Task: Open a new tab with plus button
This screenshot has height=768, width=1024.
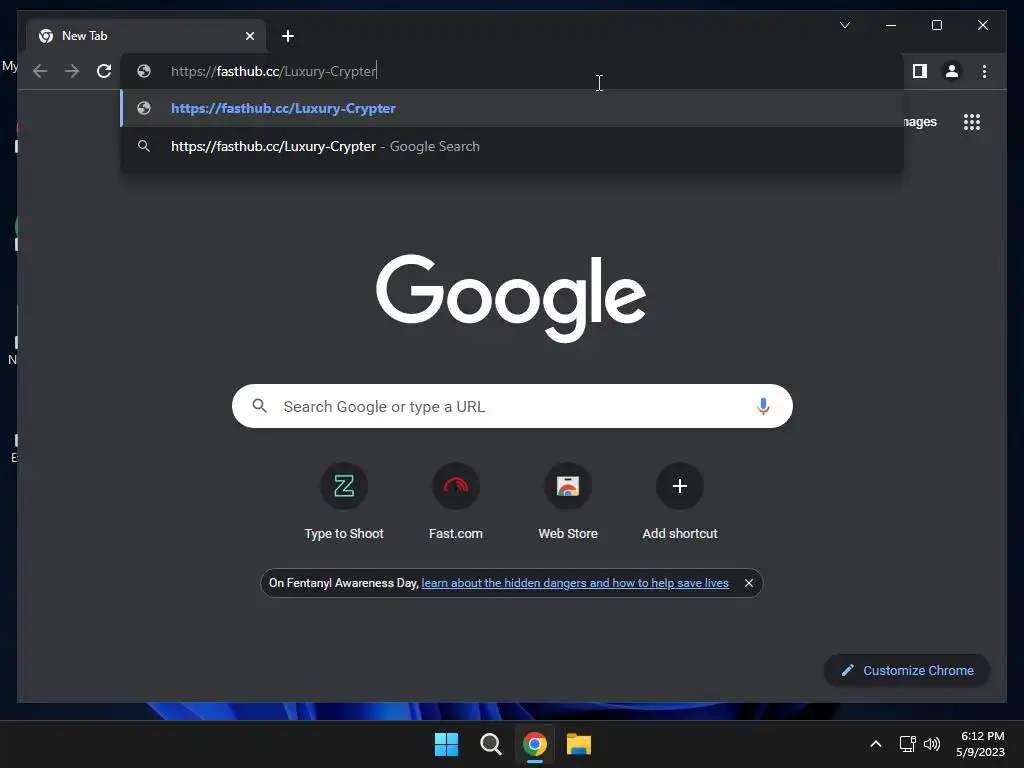Action: [288, 36]
